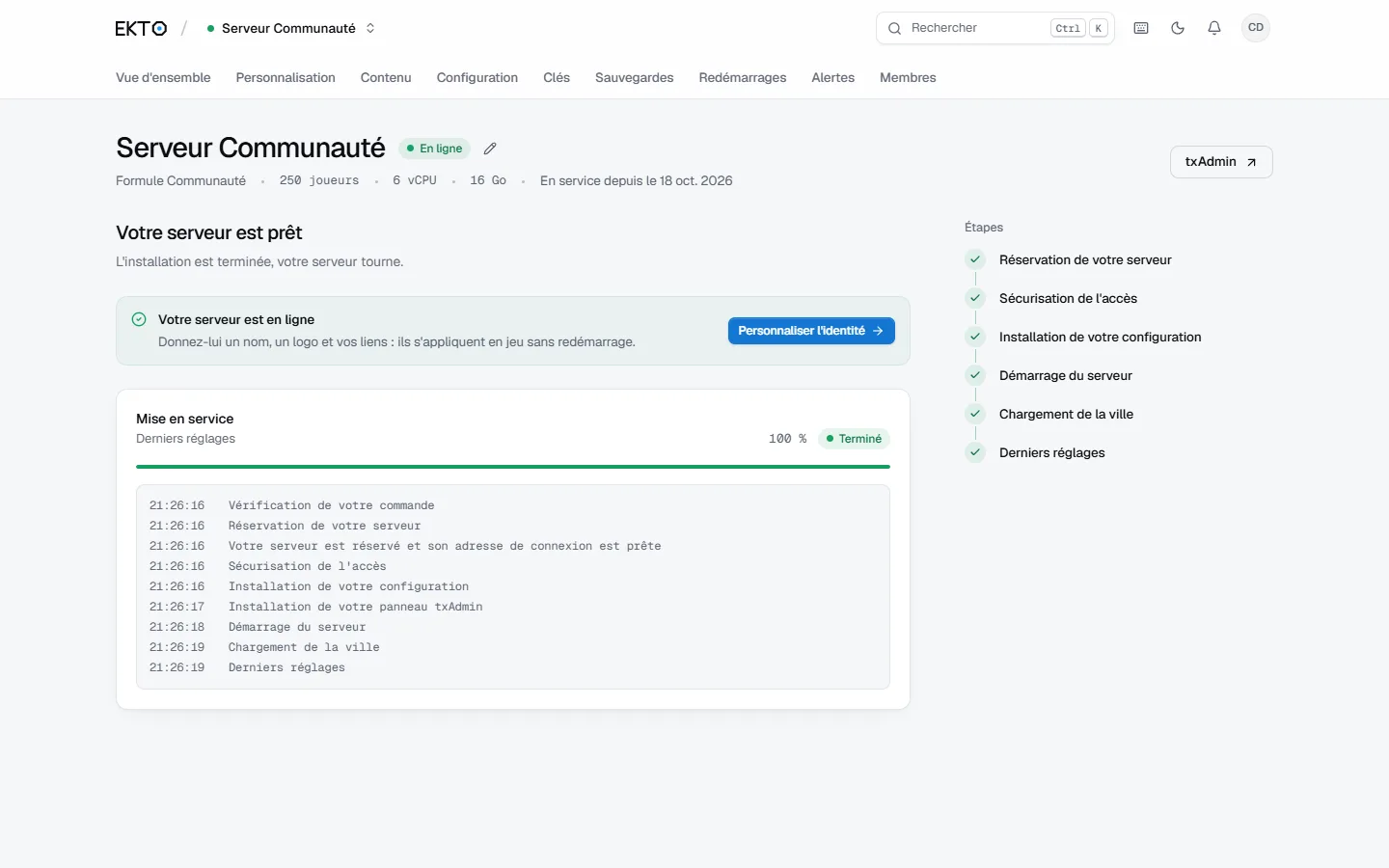Click the checkmark beside Sécurisation de l'accès

tap(975, 298)
